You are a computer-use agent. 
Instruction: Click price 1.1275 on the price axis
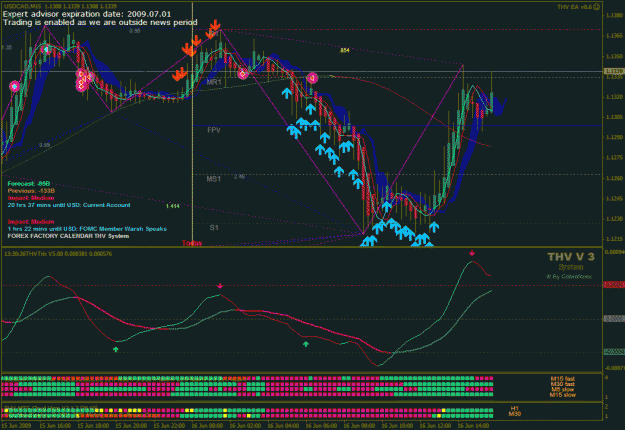click(614, 158)
